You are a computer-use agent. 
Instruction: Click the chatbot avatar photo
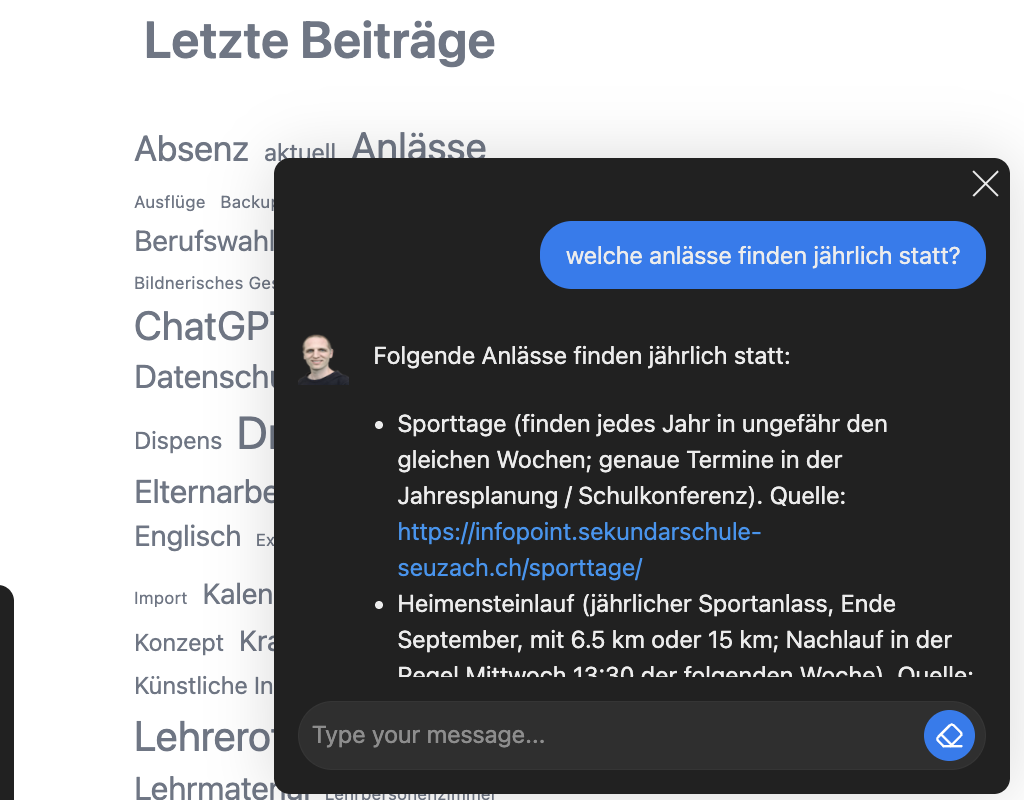click(x=324, y=360)
